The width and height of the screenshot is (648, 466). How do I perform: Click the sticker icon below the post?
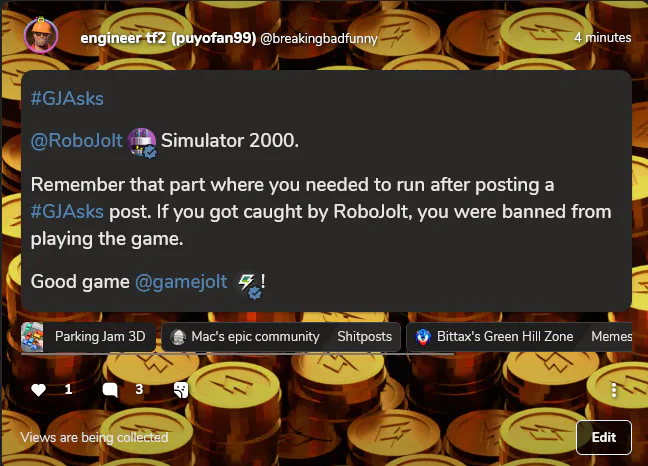pos(181,390)
